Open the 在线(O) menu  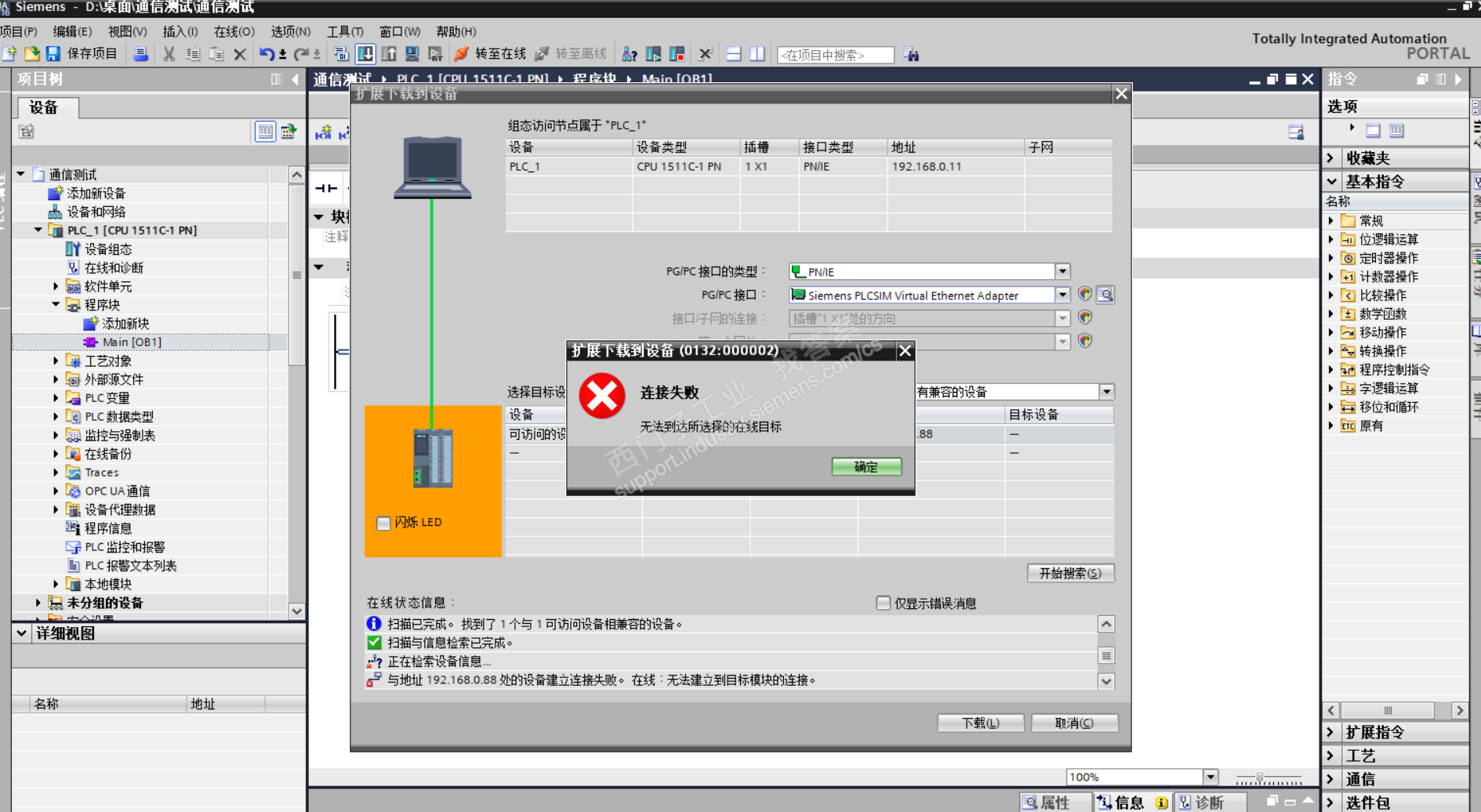point(234,31)
